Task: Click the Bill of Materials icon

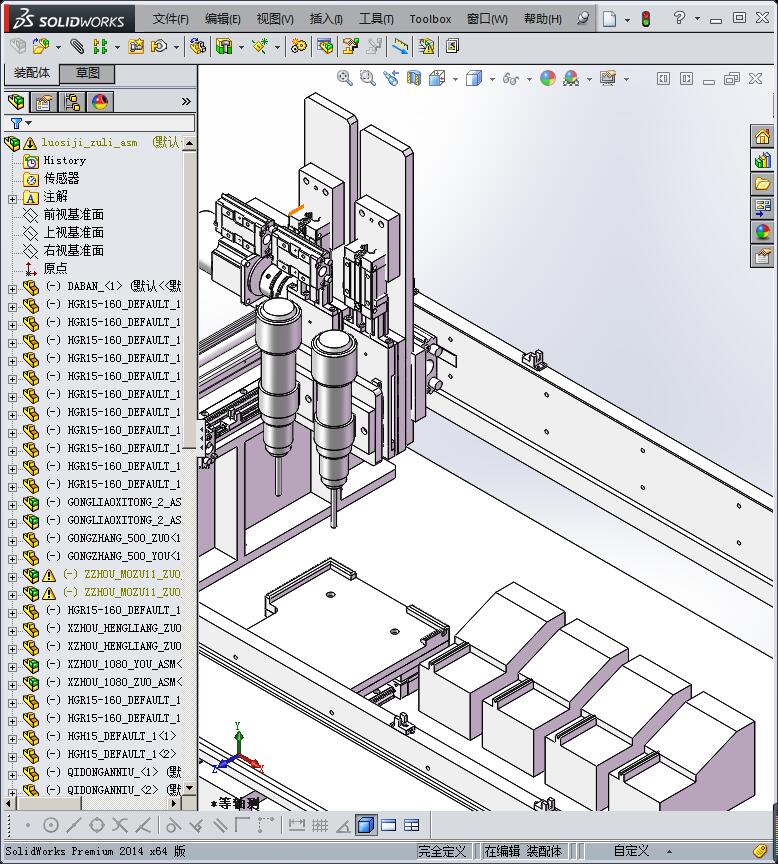Action: [x=325, y=46]
